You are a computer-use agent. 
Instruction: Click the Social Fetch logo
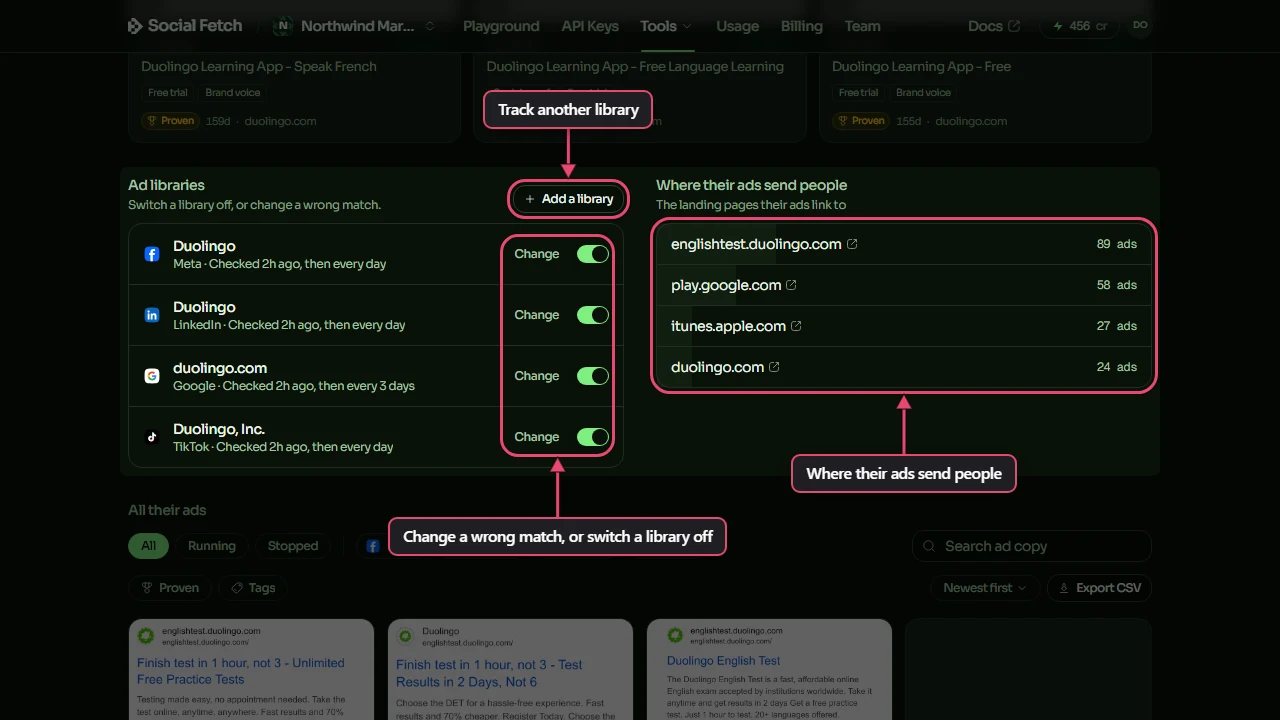pos(185,26)
